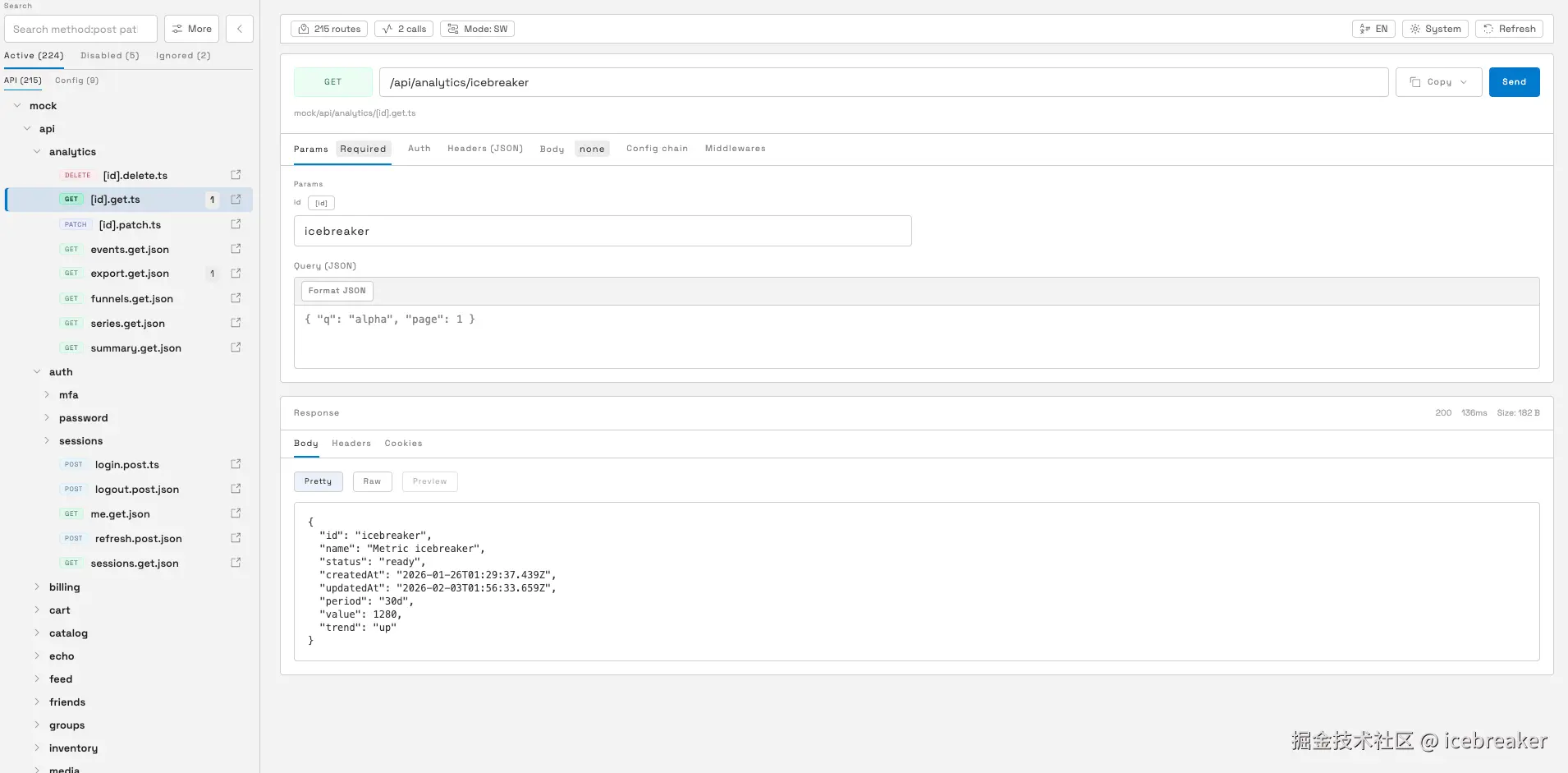This screenshot has width=1568, height=773.
Task: Open [id].get.ts external link icon
Action: [x=236, y=200]
